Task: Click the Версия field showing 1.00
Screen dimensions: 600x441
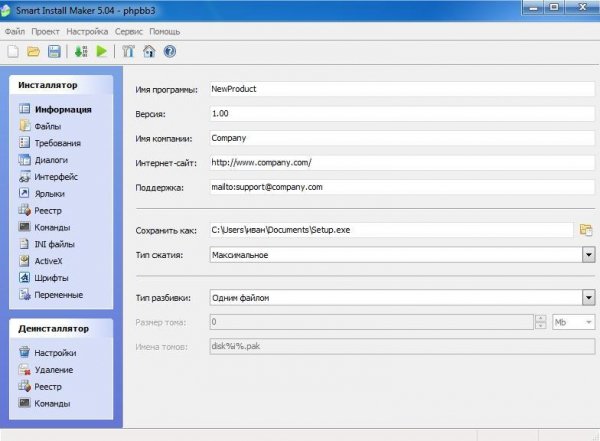Action: coord(402,113)
